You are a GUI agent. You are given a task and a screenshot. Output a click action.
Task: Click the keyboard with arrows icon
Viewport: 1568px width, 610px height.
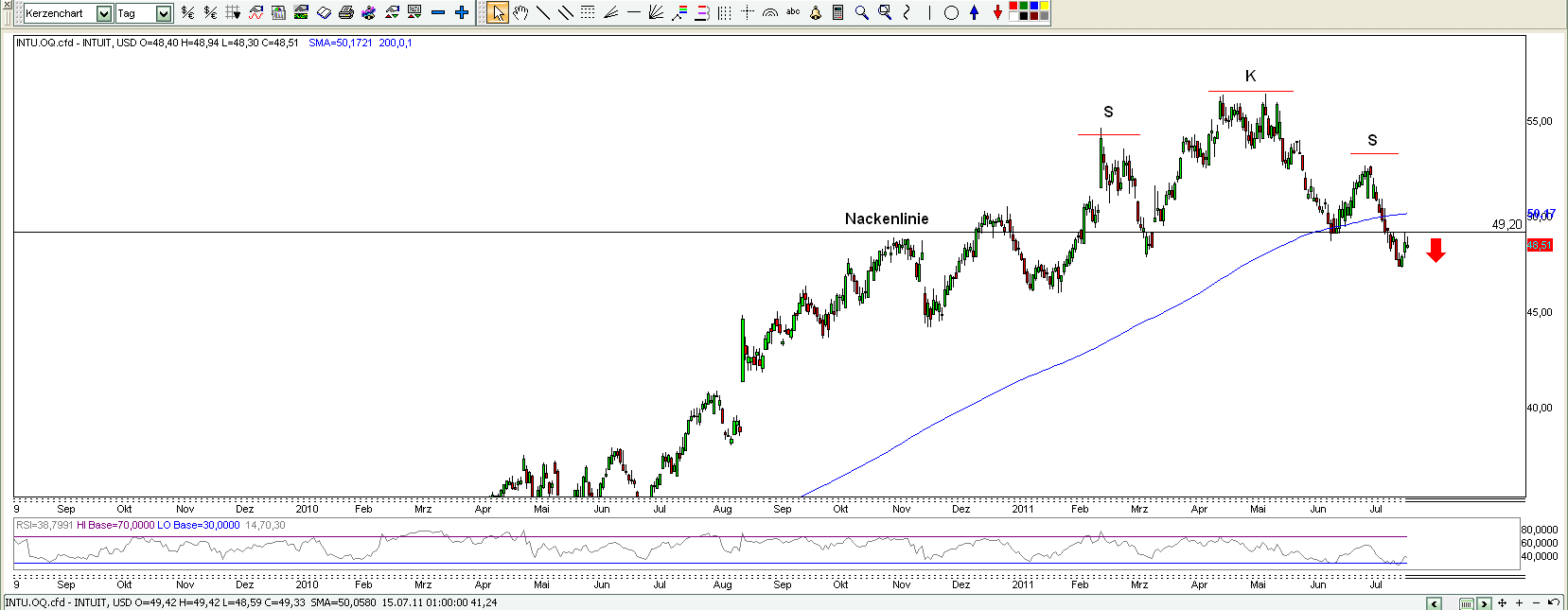[x=414, y=12]
